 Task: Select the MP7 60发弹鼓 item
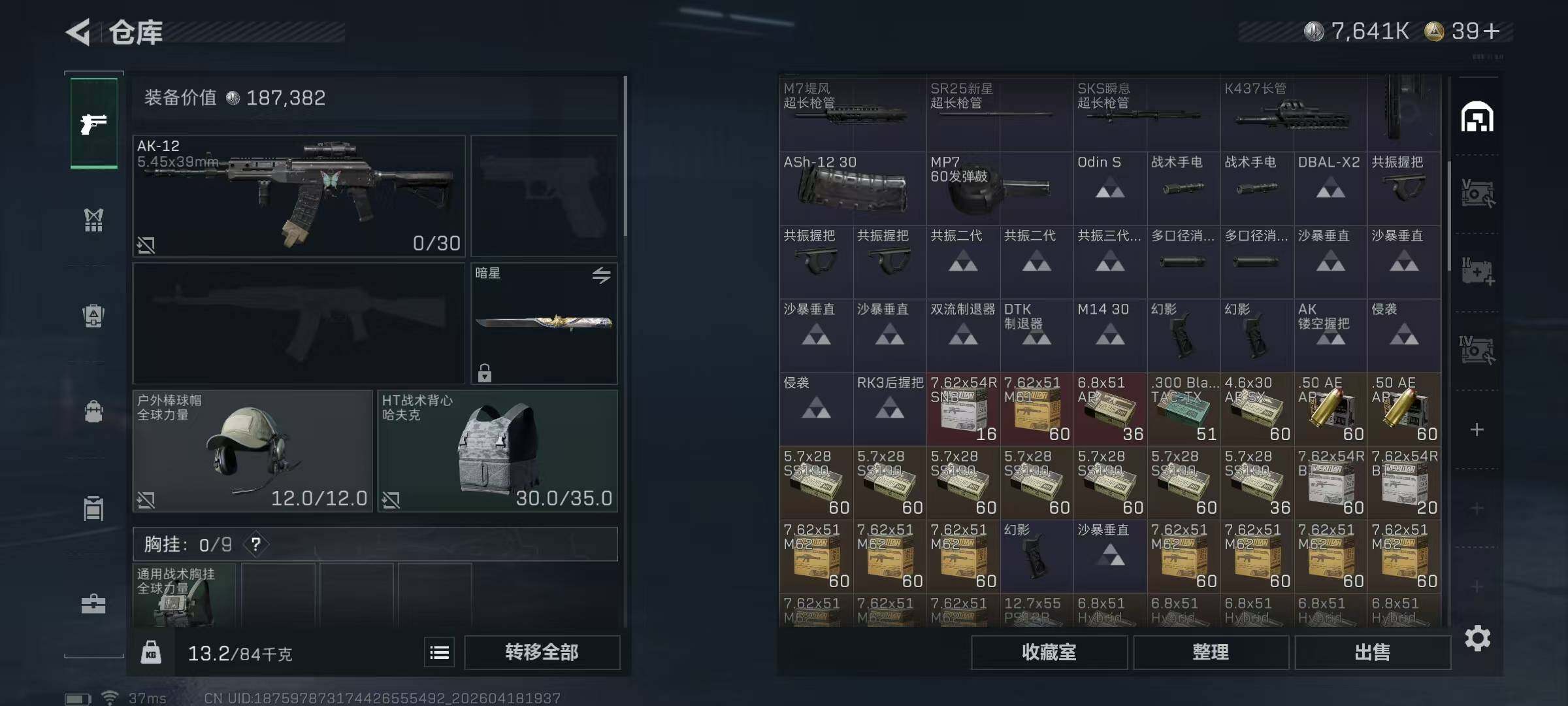999,189
